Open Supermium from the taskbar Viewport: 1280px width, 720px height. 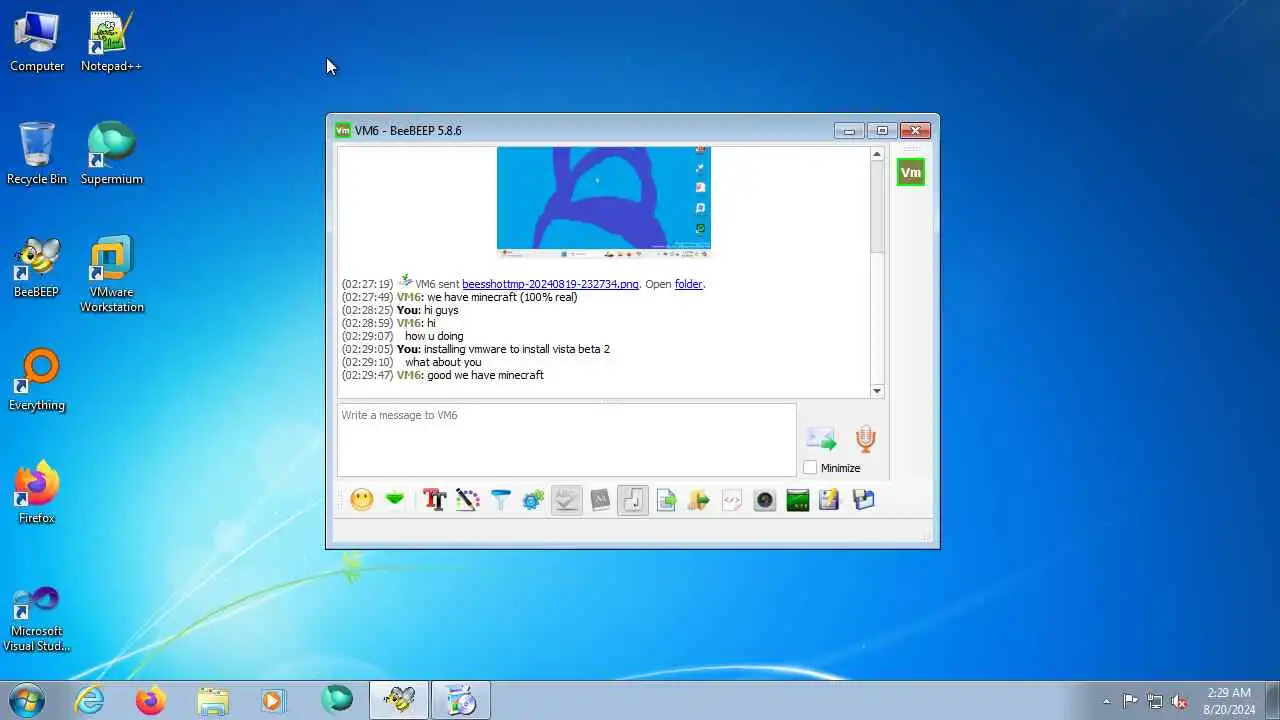pos(337,700)
